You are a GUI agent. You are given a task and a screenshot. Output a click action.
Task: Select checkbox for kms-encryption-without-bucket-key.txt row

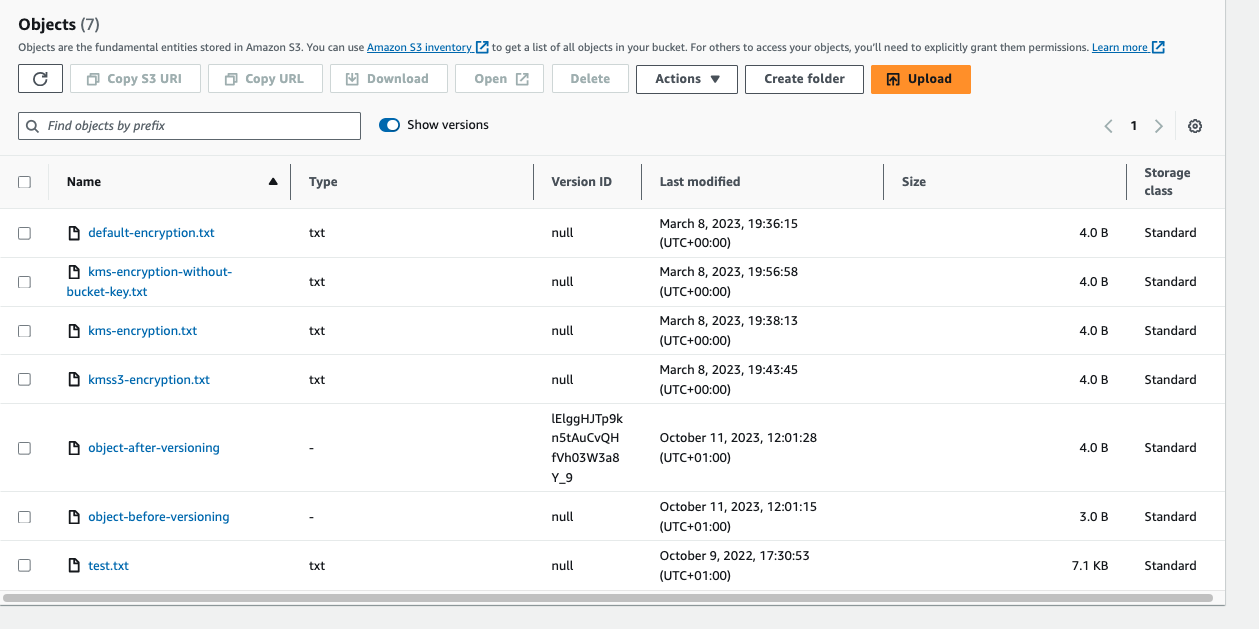click(x=25, y=282)
